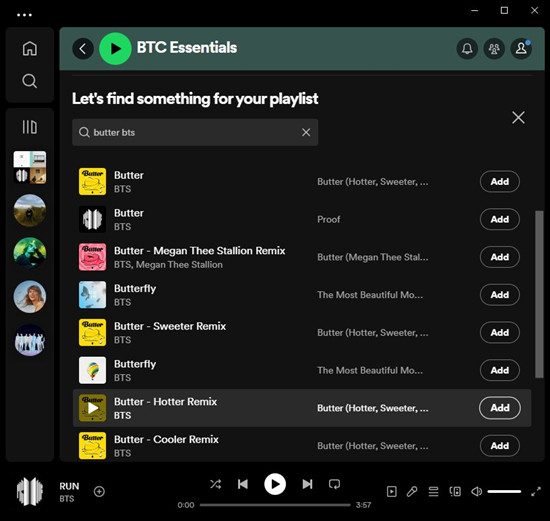Toggle shuffle playback
The image size is (550, 521).
215,484
